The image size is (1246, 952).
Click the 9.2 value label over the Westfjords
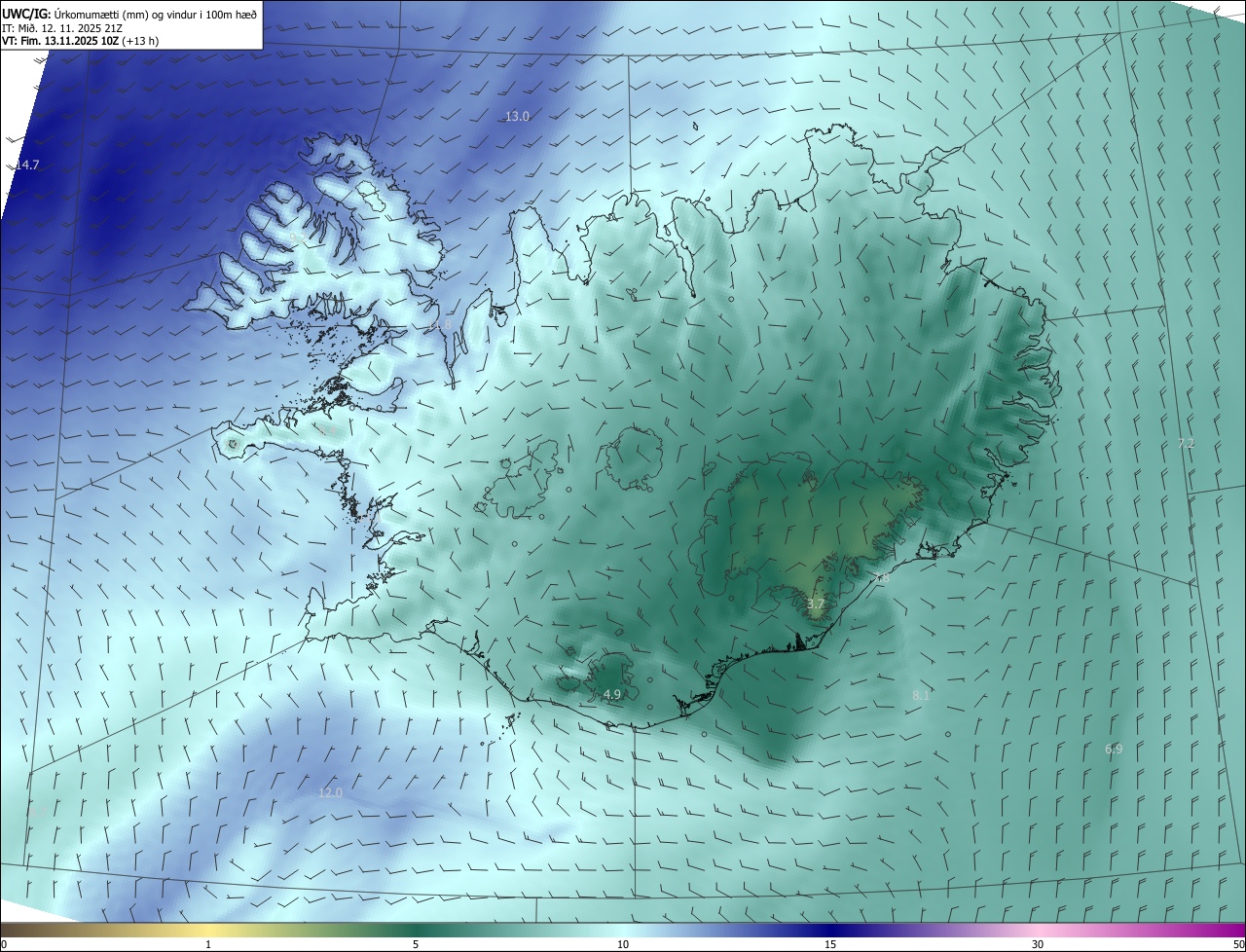tap(297, 238)
